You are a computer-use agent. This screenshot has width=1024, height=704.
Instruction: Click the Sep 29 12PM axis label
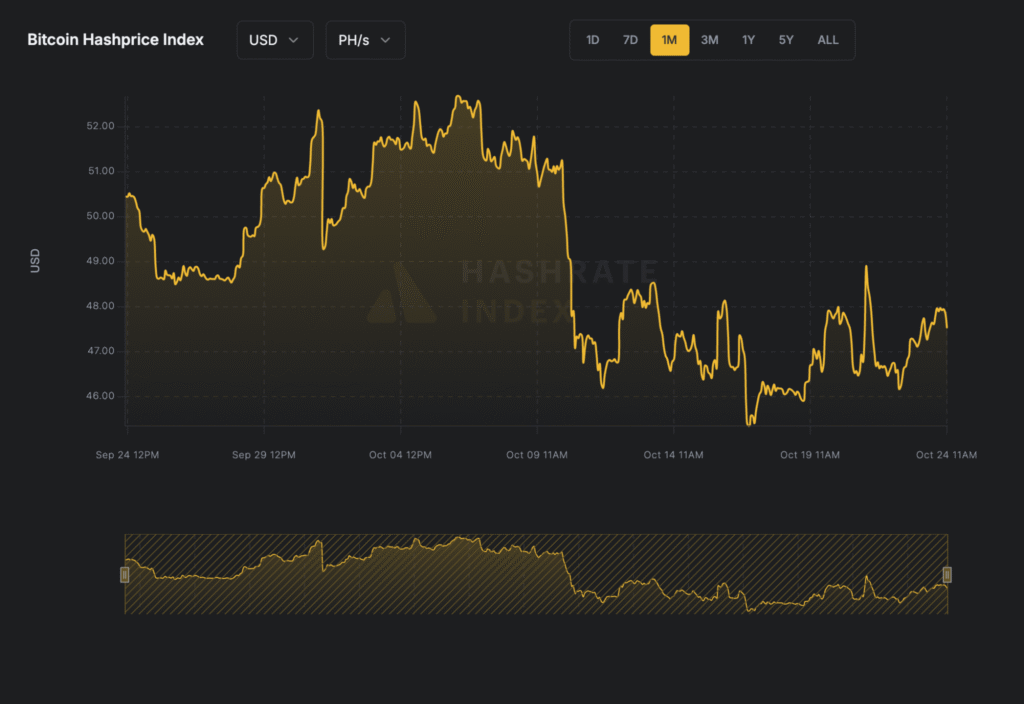tap(263, 455)
